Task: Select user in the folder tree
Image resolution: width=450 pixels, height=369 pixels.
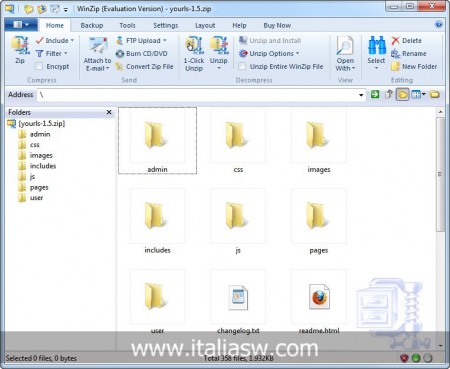Action: [x=31, y=198]
